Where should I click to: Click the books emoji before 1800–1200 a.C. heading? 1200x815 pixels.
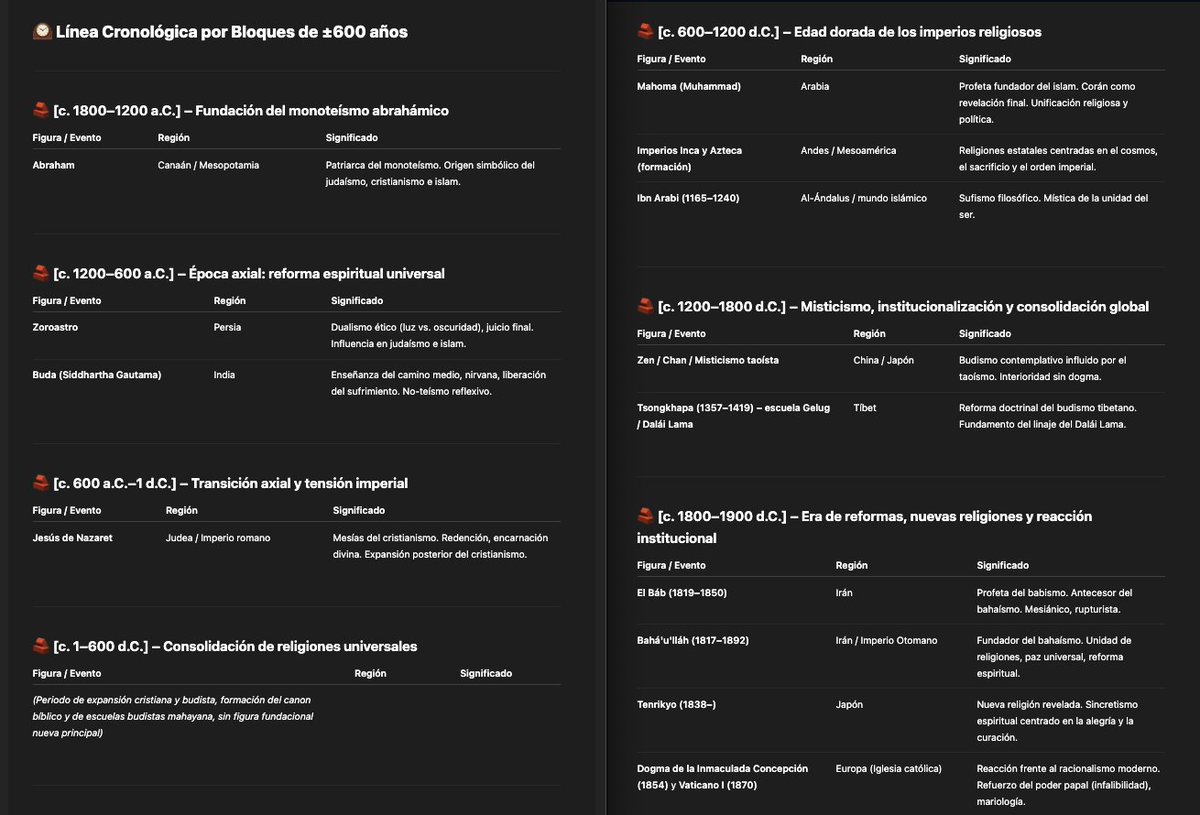point(41,111)
